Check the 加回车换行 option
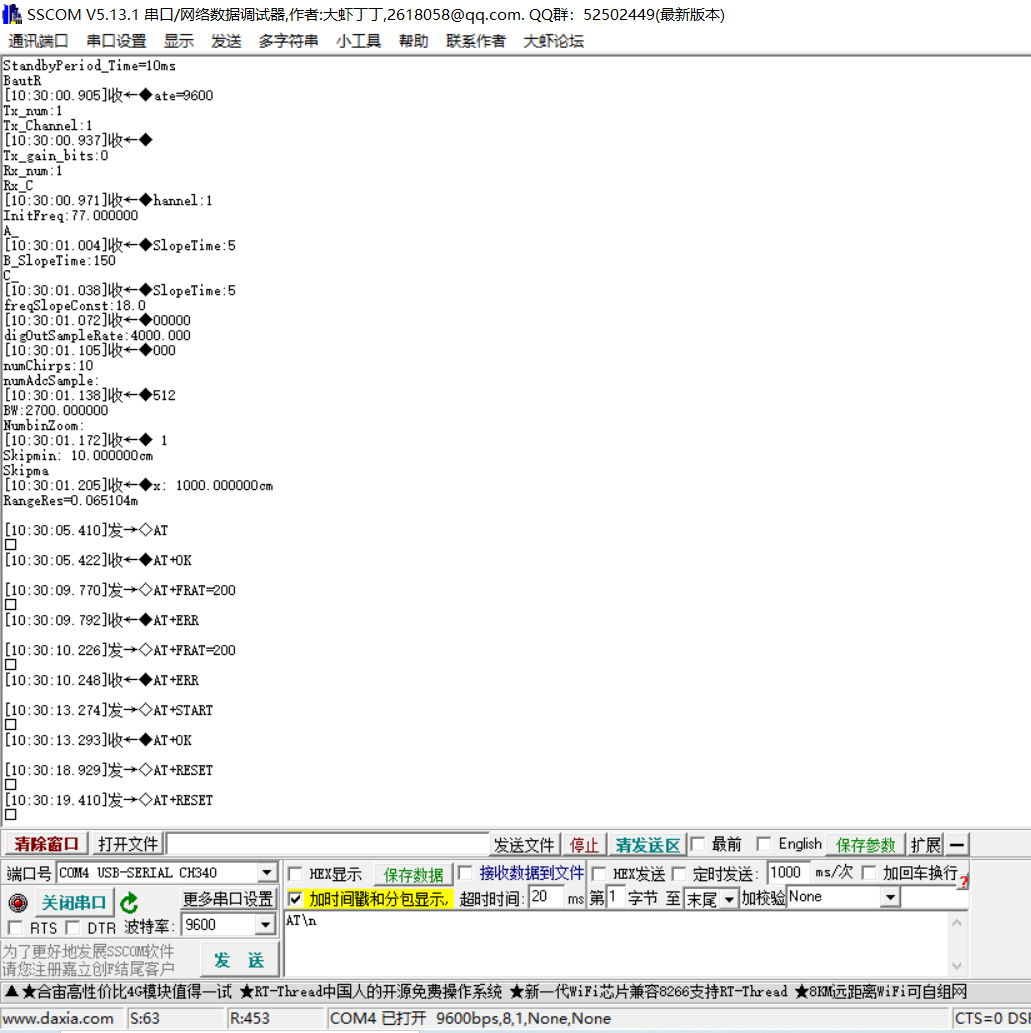Image resolution: width=1031 pixels, height=1033 pixels. point(869,873)
